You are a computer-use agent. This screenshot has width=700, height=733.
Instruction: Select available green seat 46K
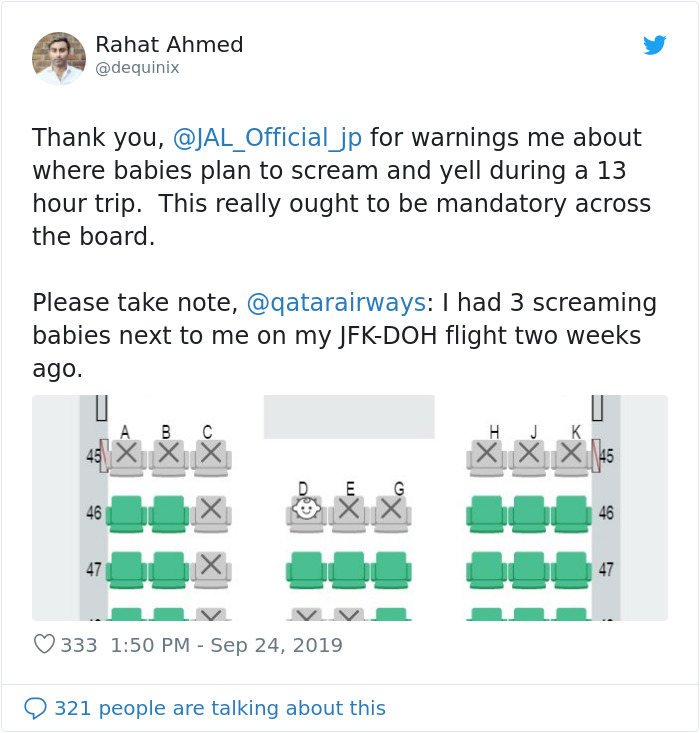tap(571, 512)
